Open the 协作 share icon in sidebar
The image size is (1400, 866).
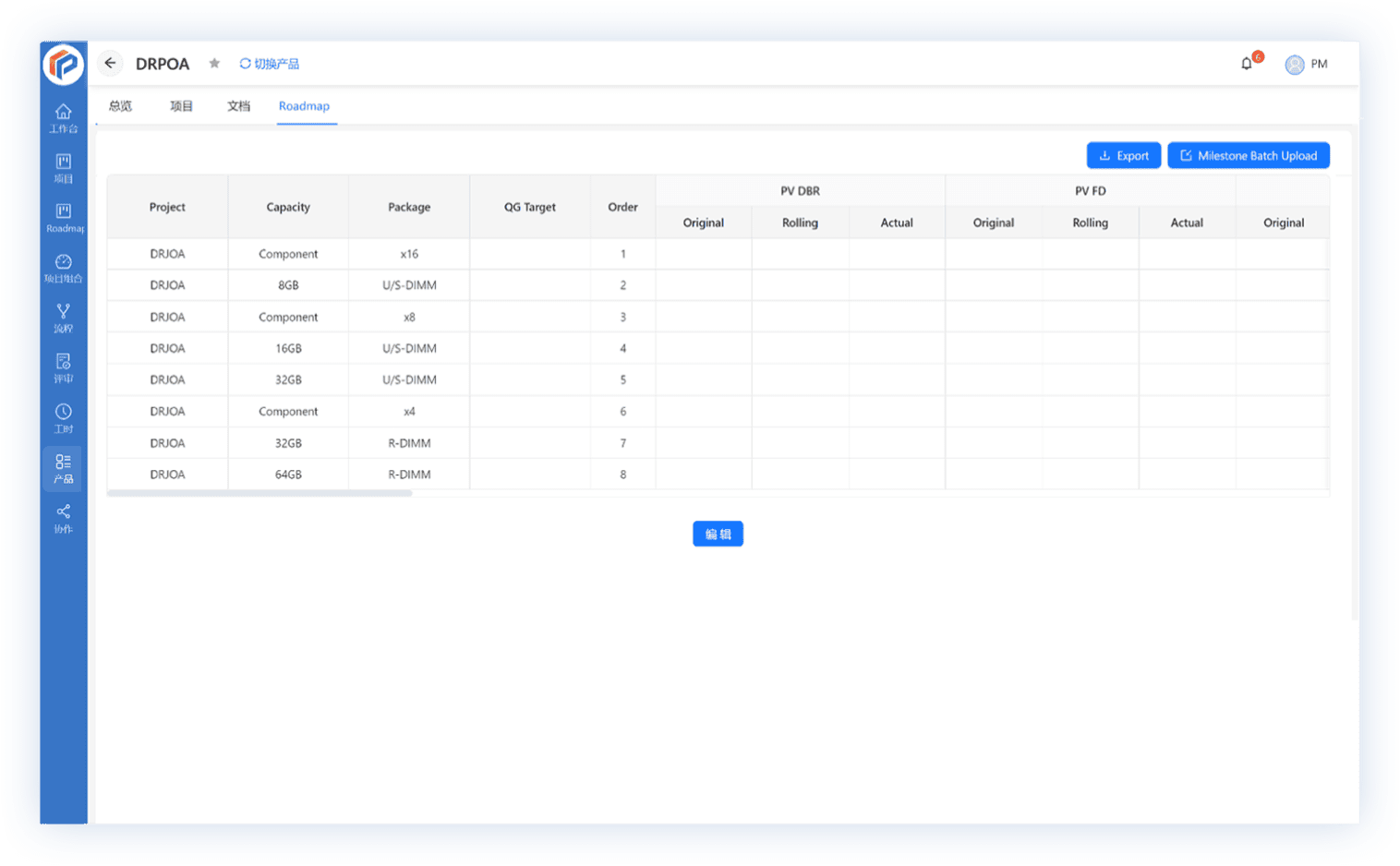click(63, 519)
